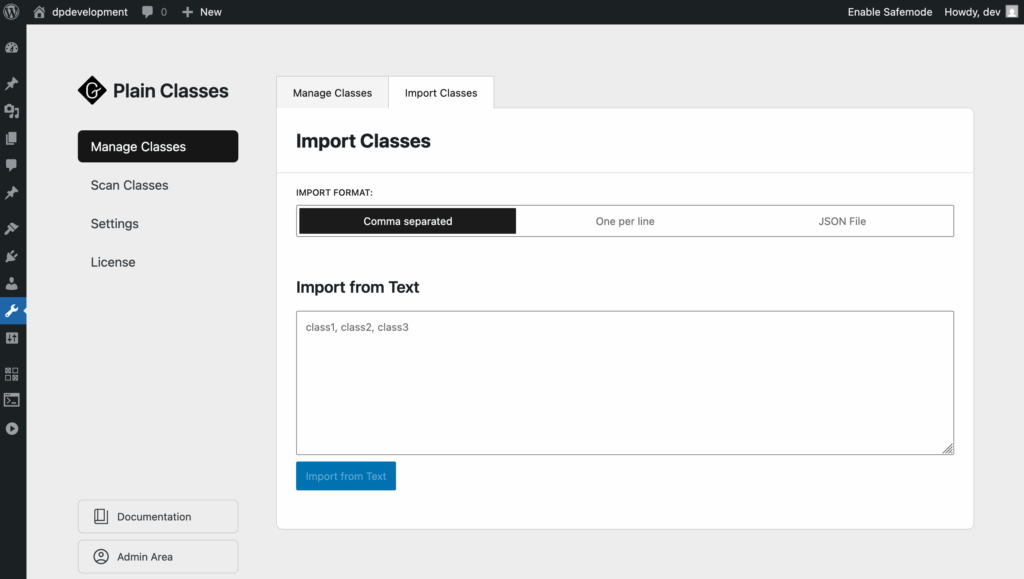Click the IMPORT FORMAT label

coord(334,193)
